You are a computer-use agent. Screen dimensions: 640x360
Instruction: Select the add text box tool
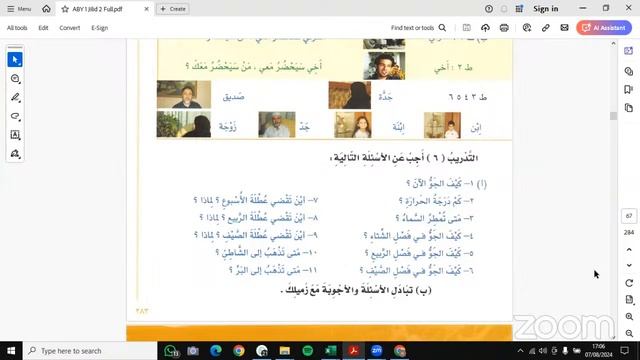pyautogui.click(x=15, y=135)
